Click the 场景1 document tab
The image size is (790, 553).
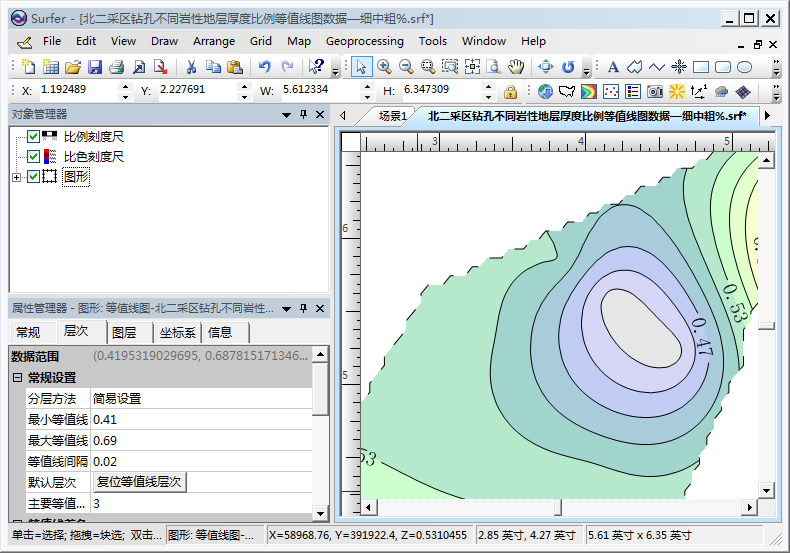pos(392,116)
